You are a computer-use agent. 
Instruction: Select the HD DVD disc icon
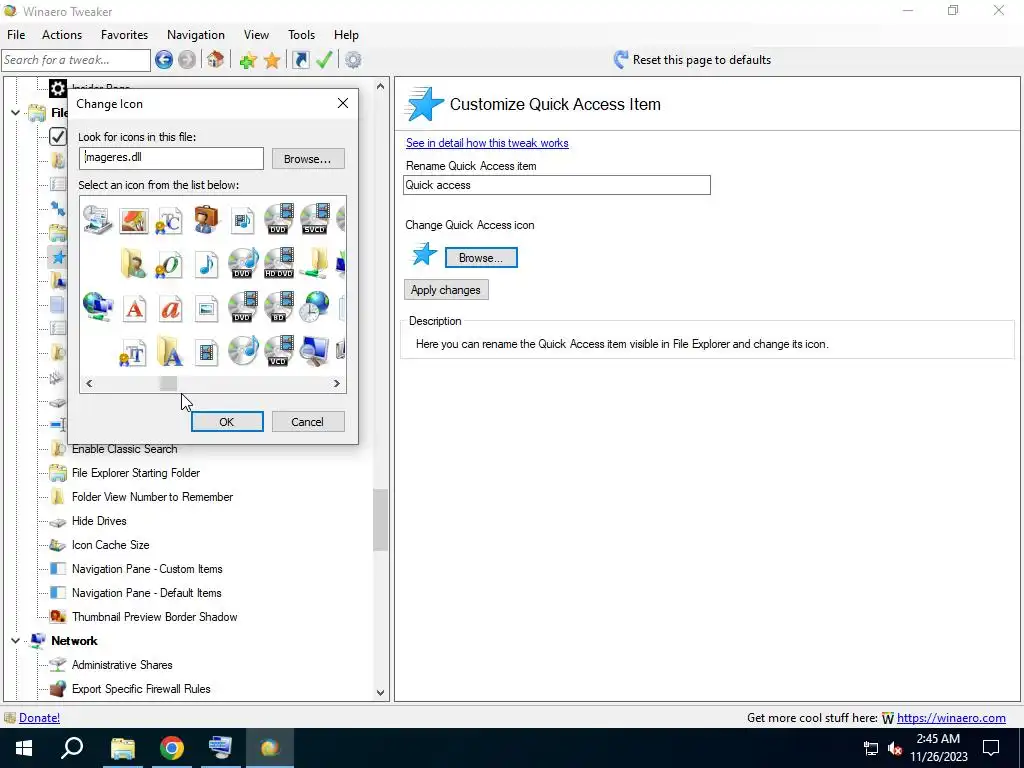click(x=279, y=263)
